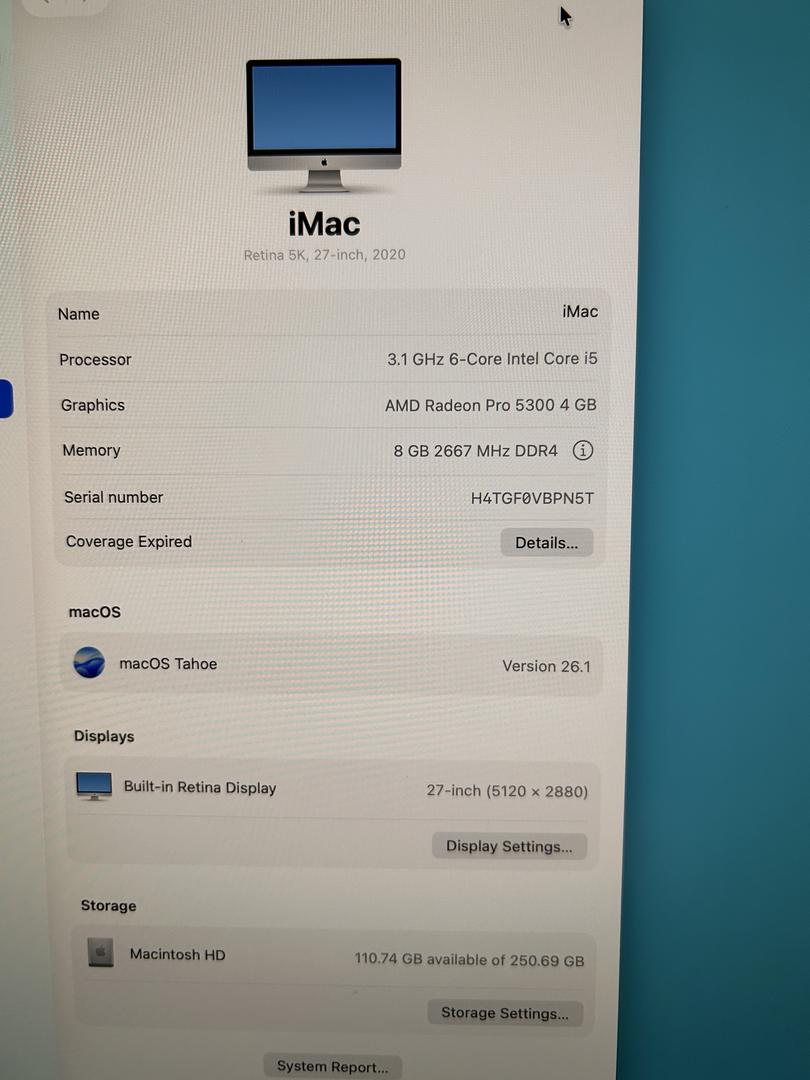Click the Version 26.1 text
This screenshot has width=810, height=1080.
point(546,666)
